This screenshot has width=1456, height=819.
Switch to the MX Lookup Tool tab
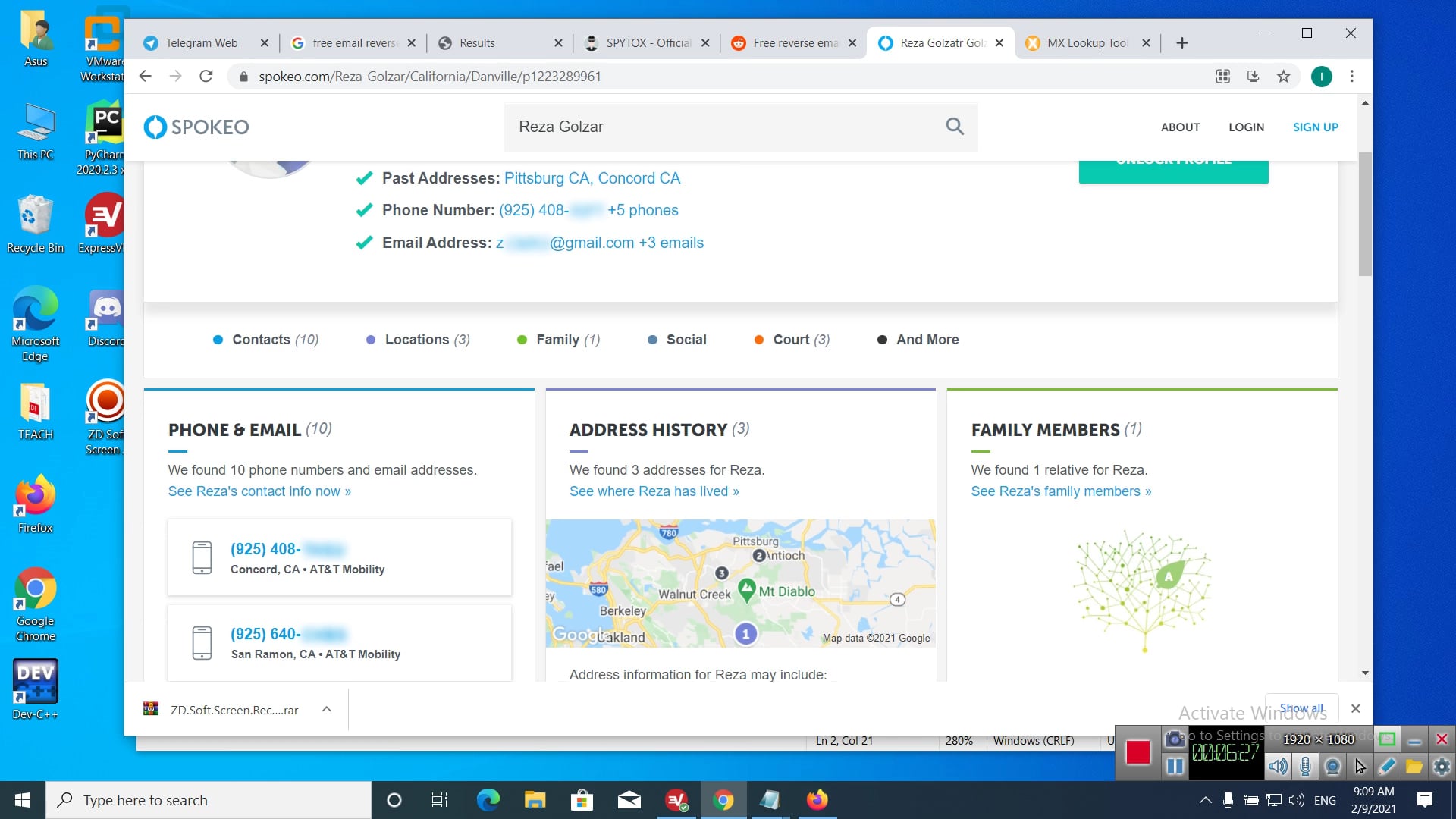click(1087, 43)
